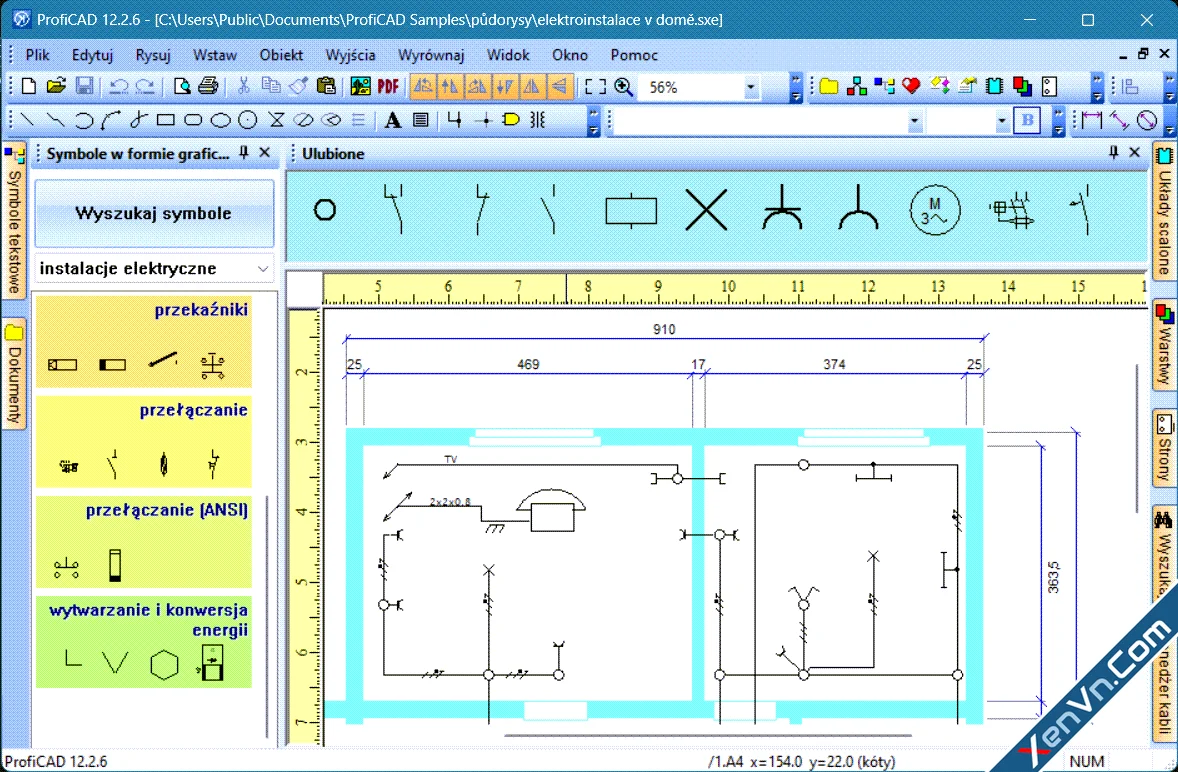Viewport: 1178px width, 772px height.
Task: Save the drawing with the floppy disk icon
Action: pos(84,86)
